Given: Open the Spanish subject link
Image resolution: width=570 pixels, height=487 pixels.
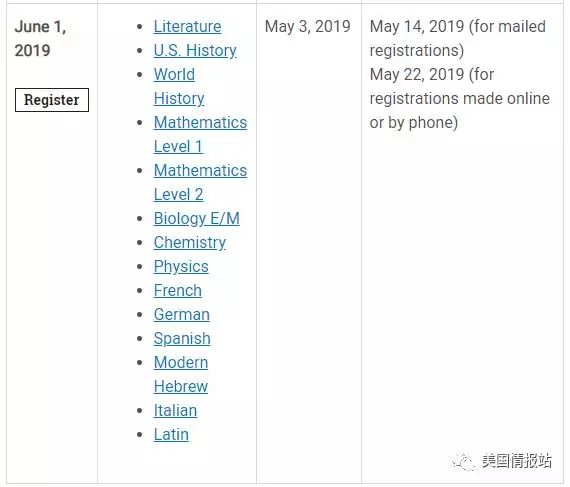Looking at the screenshot, I should coord(182,338).
